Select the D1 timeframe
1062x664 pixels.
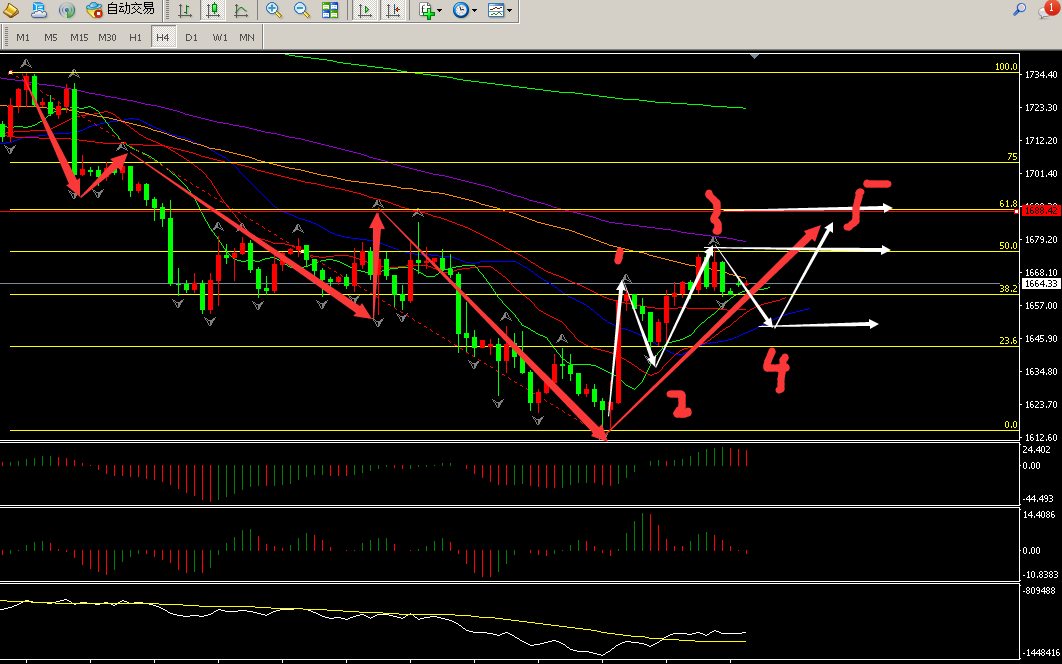point(191,37)
